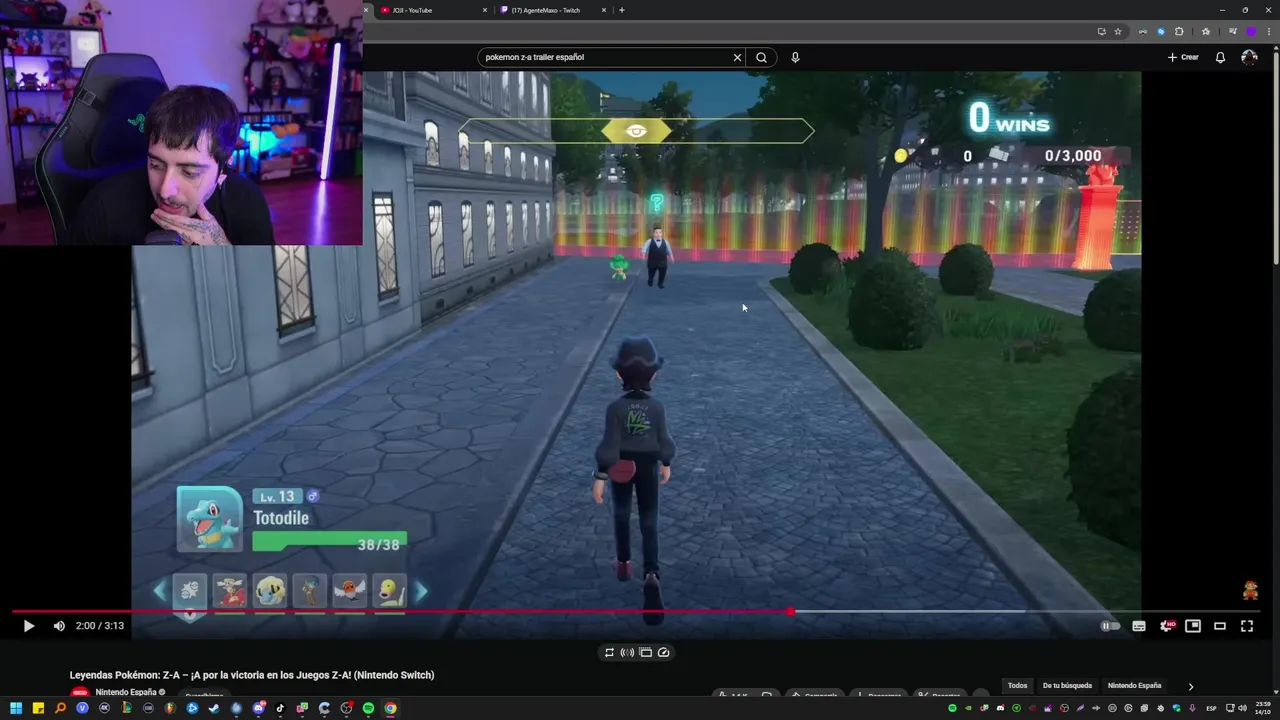Screen dimensions: 1280x720
Task: Toggle loop button below video
Action: [609, 652]
